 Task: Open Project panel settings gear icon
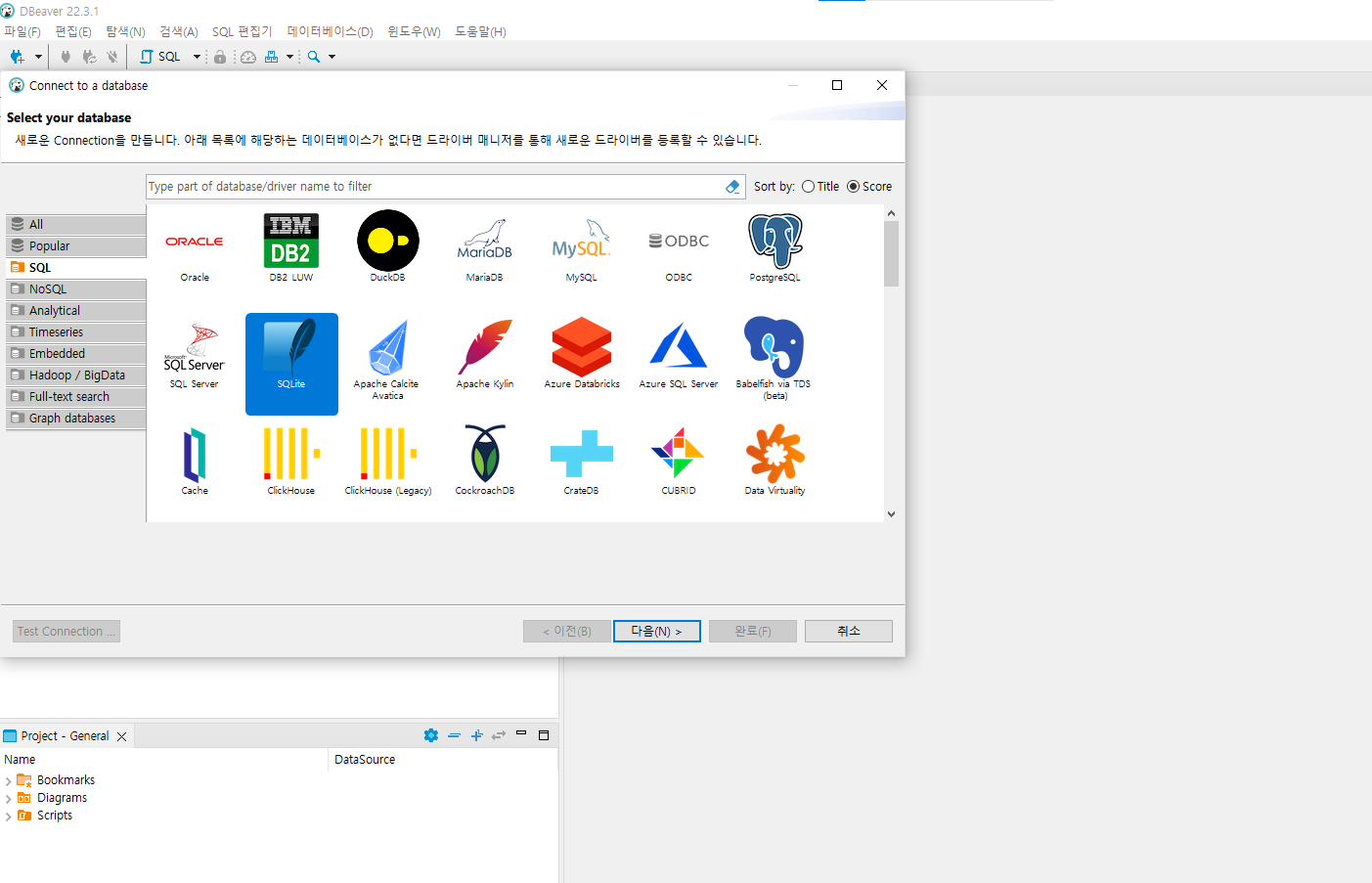click(x=431, y=735)
